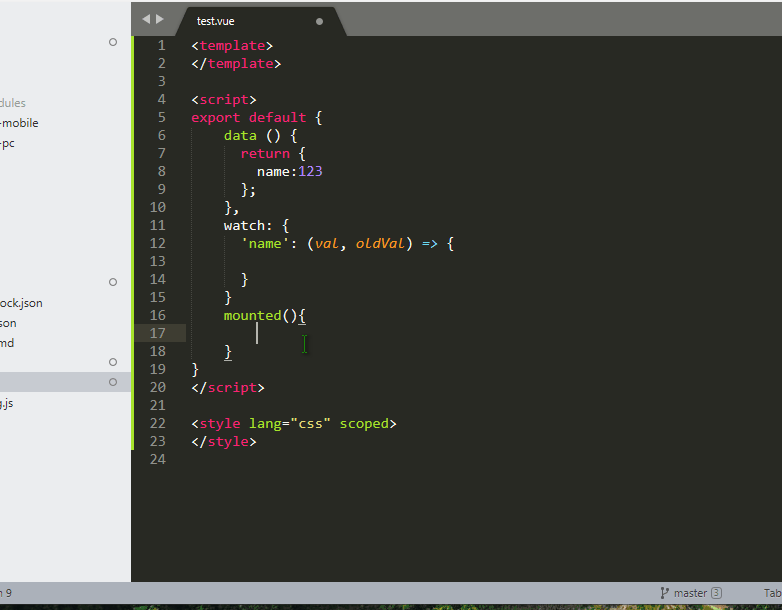
Task: Click the 'mounted' method name on line 16
Action: pyautogui.click(x=252, y=316)
